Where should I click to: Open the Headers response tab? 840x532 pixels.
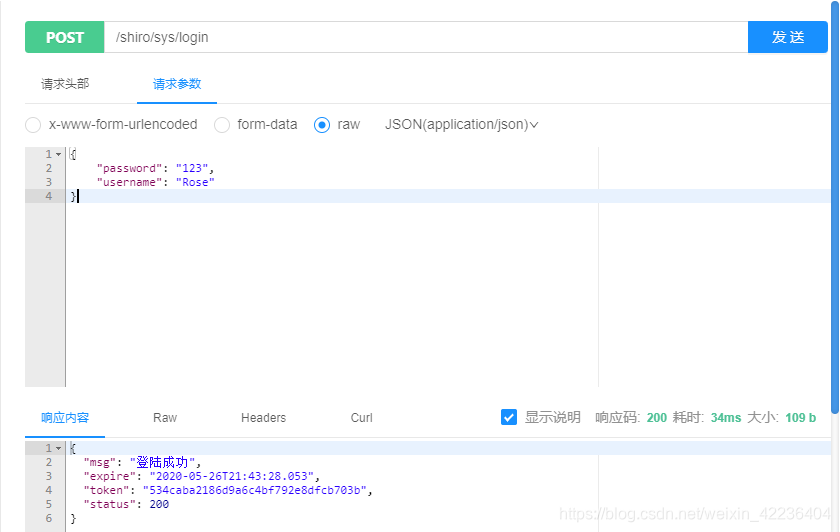(x=264, y=418)
